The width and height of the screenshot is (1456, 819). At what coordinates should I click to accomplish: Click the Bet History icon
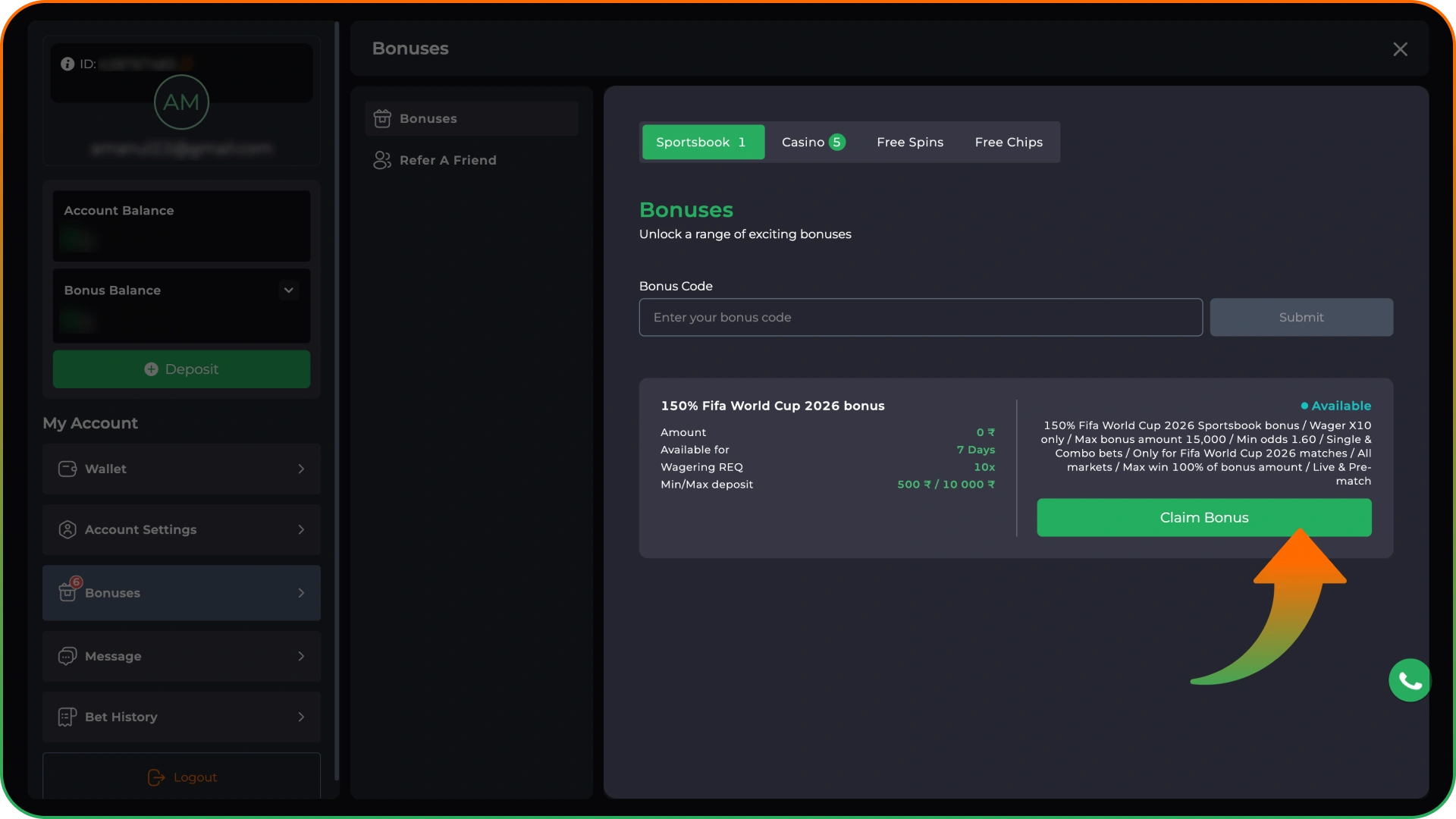tap(67, 717)
